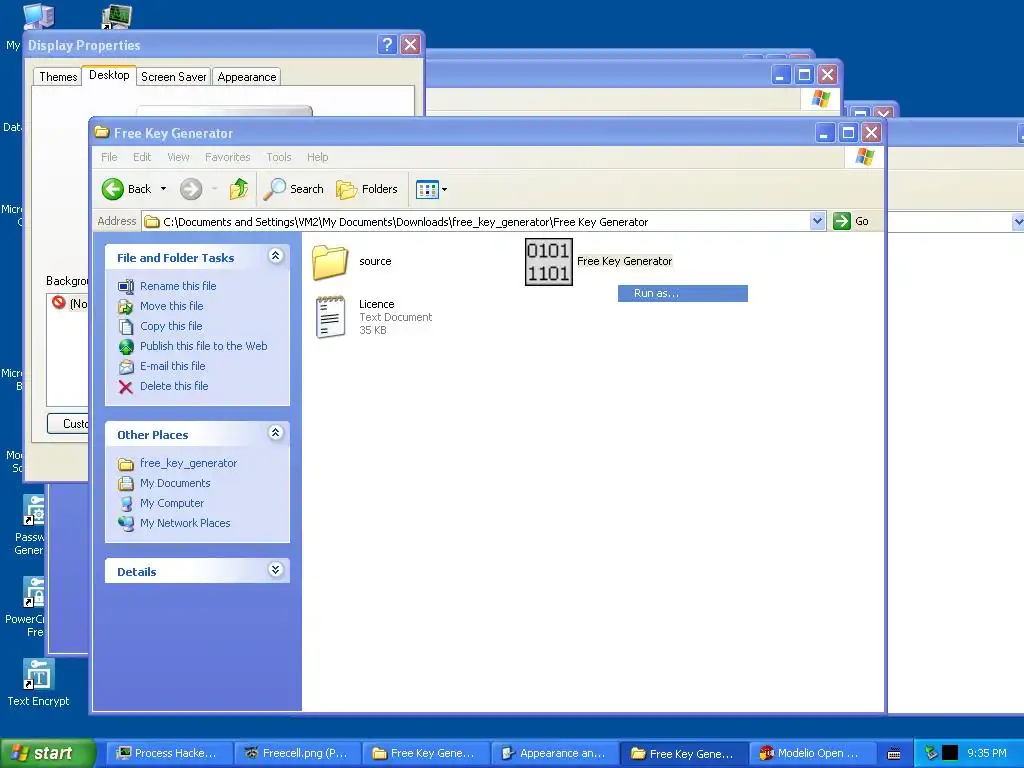Viewport: 1024px width, 768px height.
Task: Click the E-mail this file envelope icon
Action: 126,367
